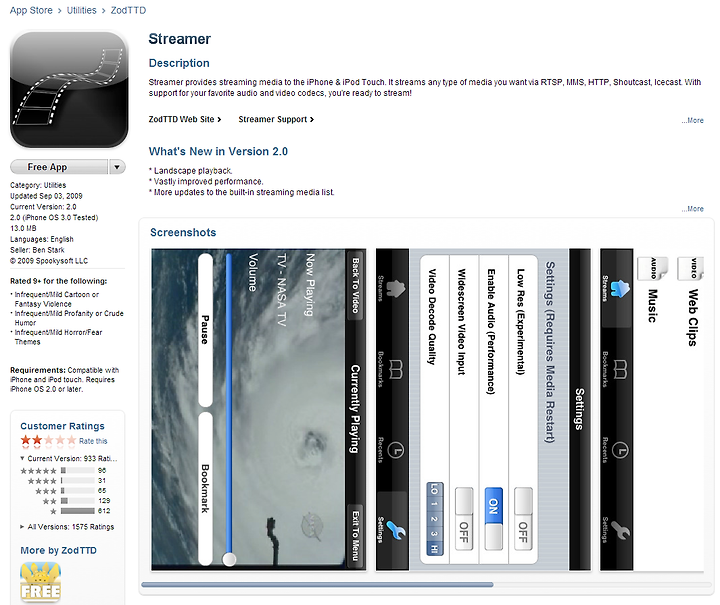Select HI on Video Decode Quality control
This screenshot has width=720, height=605.
434,549
